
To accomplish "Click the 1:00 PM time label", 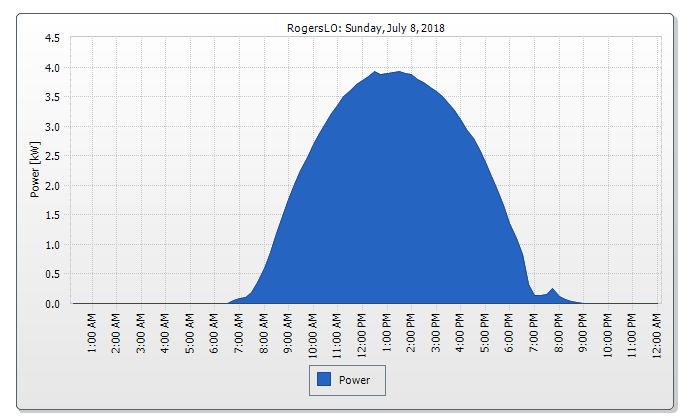I will coord(386,333).
